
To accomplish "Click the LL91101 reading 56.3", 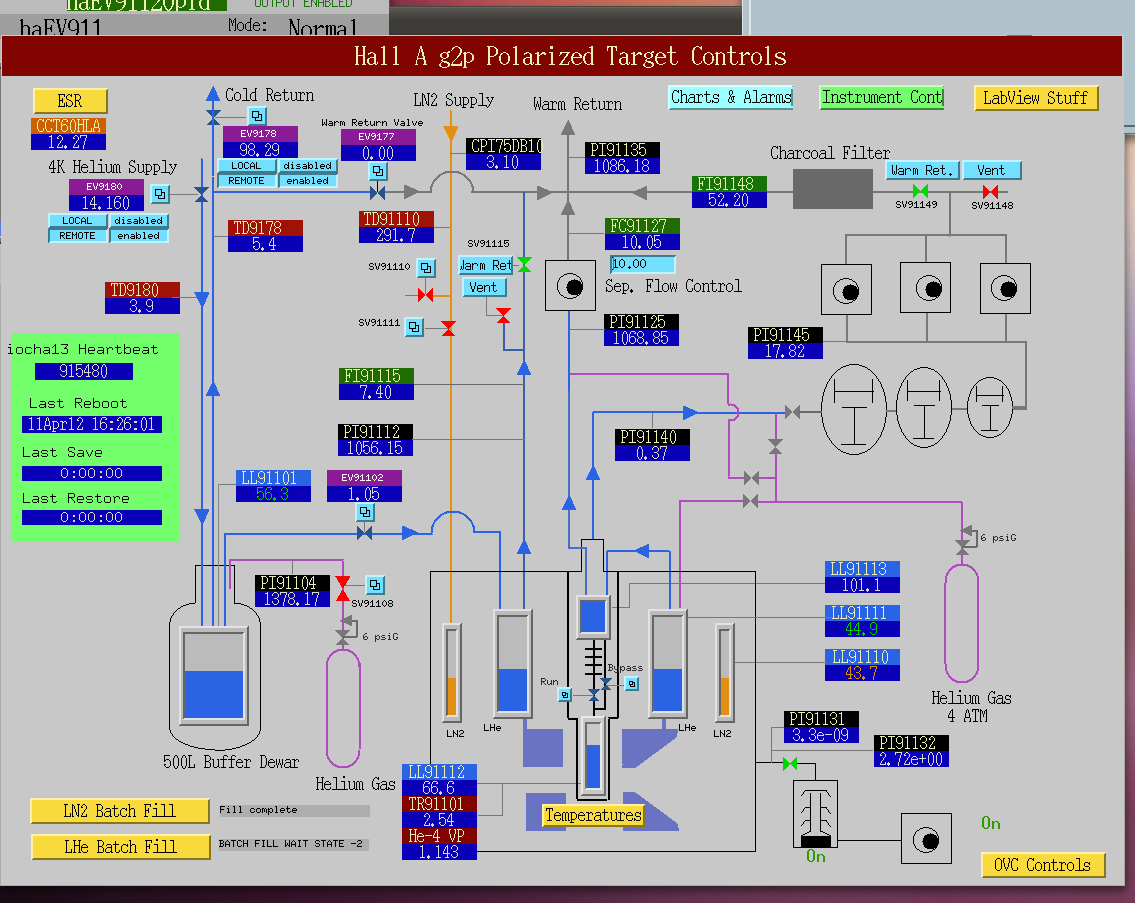I will click(x=273, y=494).
